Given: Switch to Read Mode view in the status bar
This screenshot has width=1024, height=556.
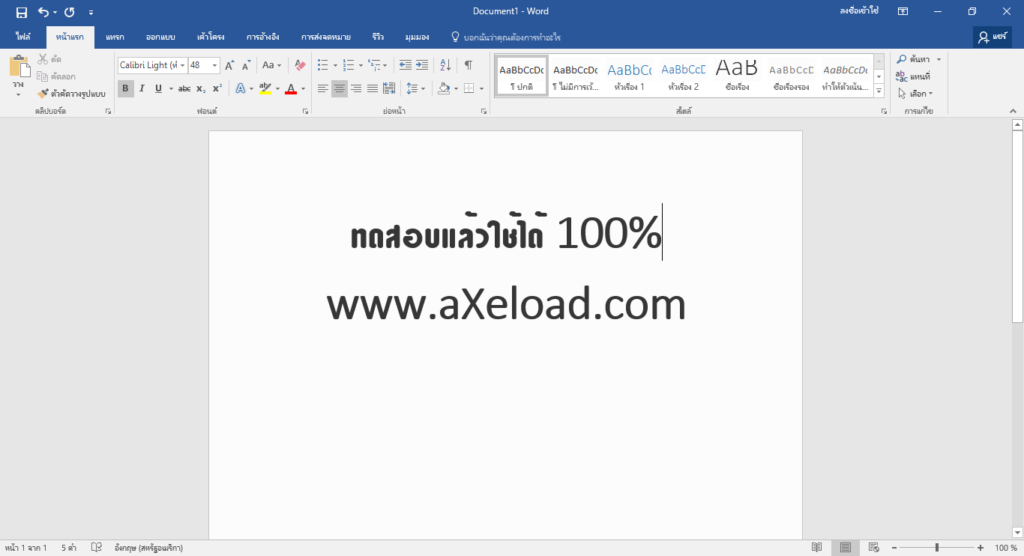Looking at the screenshot, I should (816, 548).
